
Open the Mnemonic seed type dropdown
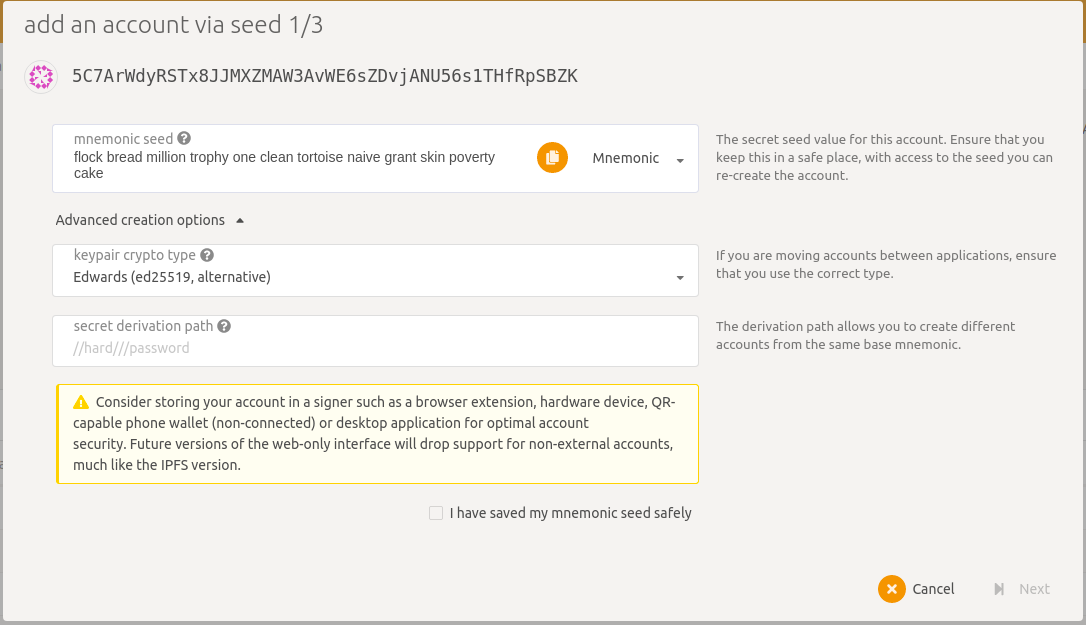coord(637,159)
